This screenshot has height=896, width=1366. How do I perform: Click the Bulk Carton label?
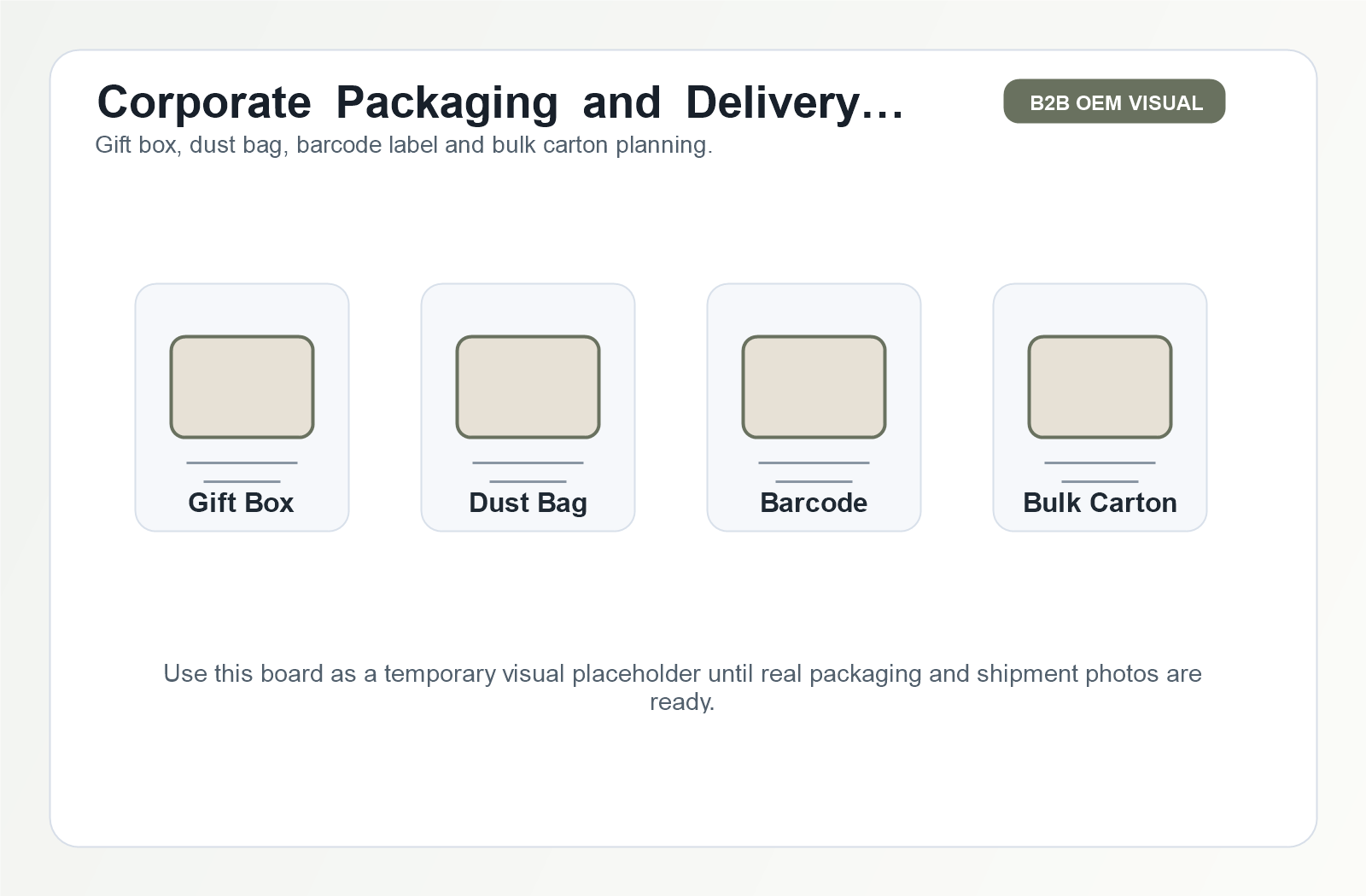(1100, 503)
